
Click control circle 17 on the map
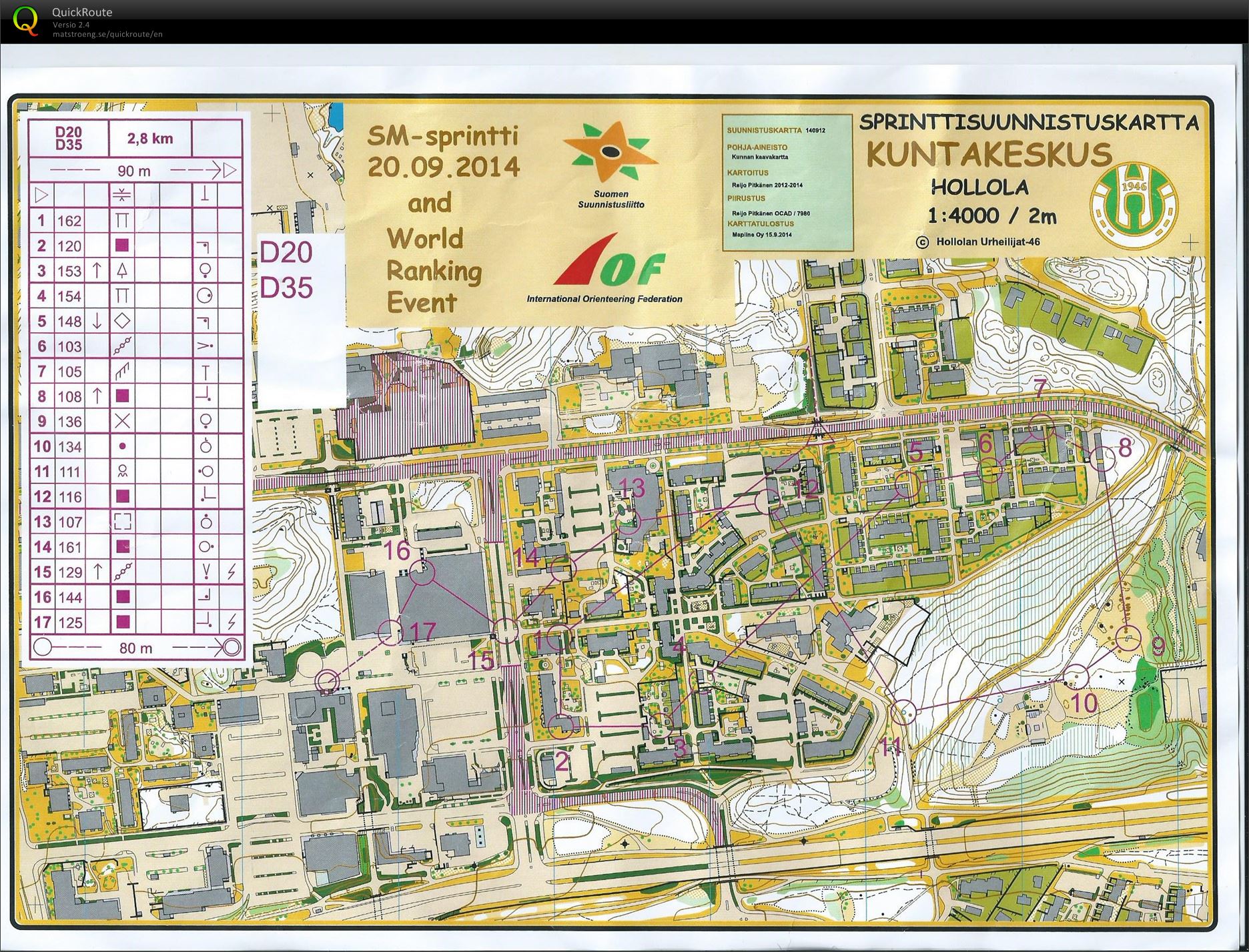390,632
